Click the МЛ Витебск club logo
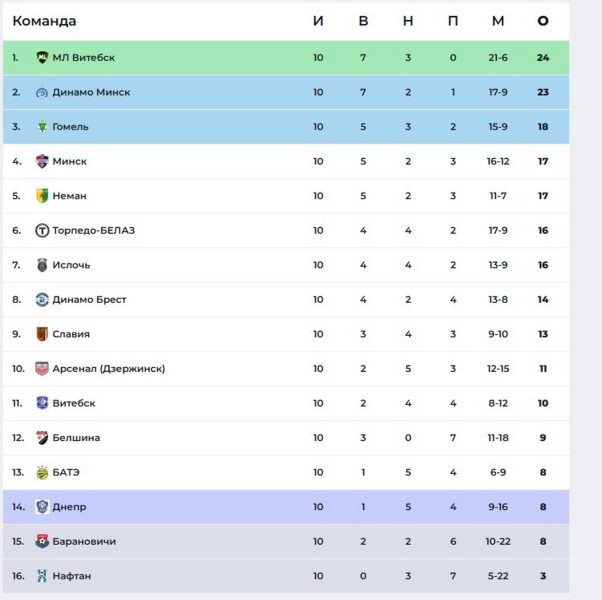The image size is (602, 600). click(x=42, y=58)
